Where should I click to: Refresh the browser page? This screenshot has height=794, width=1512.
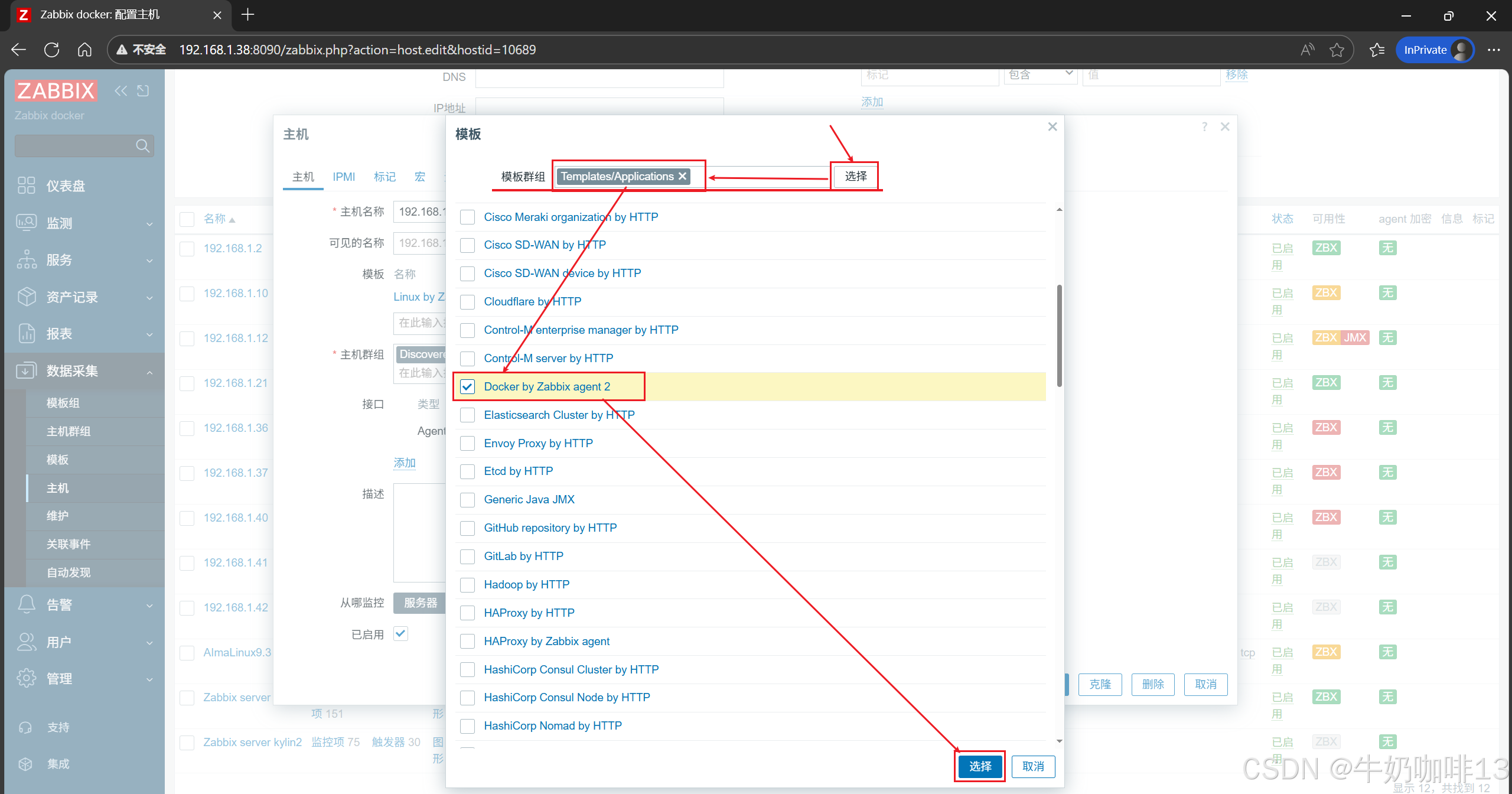52,50
